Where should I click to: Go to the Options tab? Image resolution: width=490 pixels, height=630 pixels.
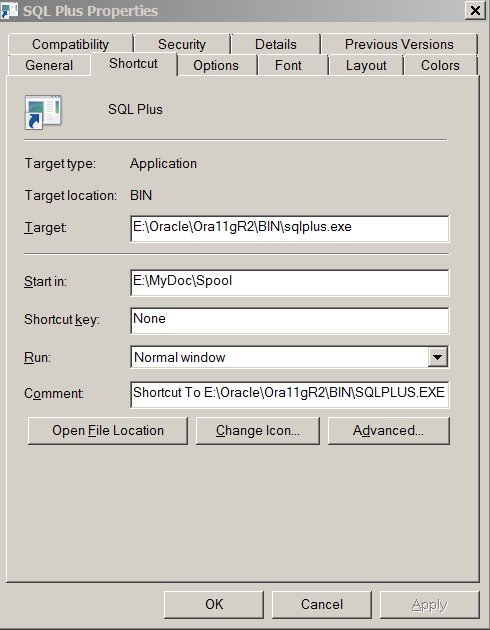pyautogui.click(x=216, y=65)
